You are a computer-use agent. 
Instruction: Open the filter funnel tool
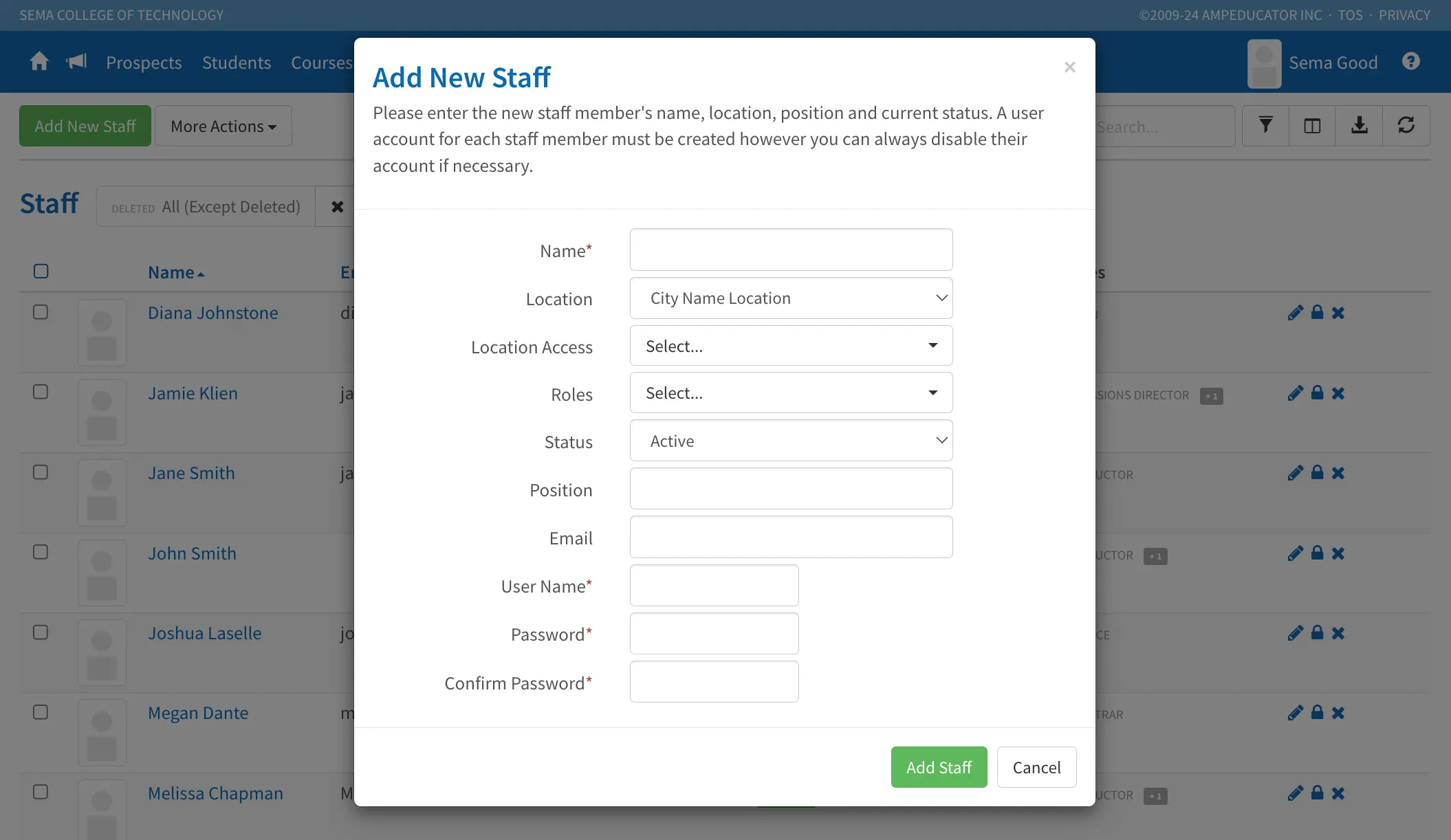(x=1265, y=126)
